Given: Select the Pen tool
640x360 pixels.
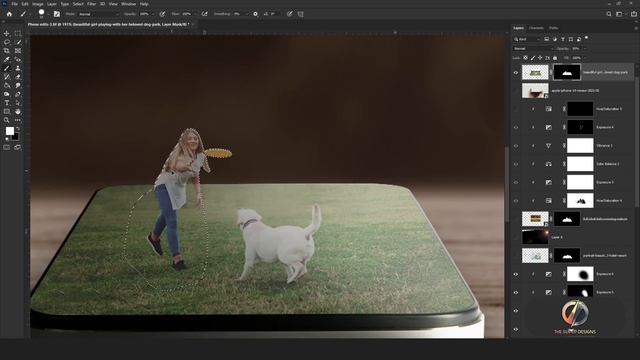Looking at the screenshot, I should 18,94.
